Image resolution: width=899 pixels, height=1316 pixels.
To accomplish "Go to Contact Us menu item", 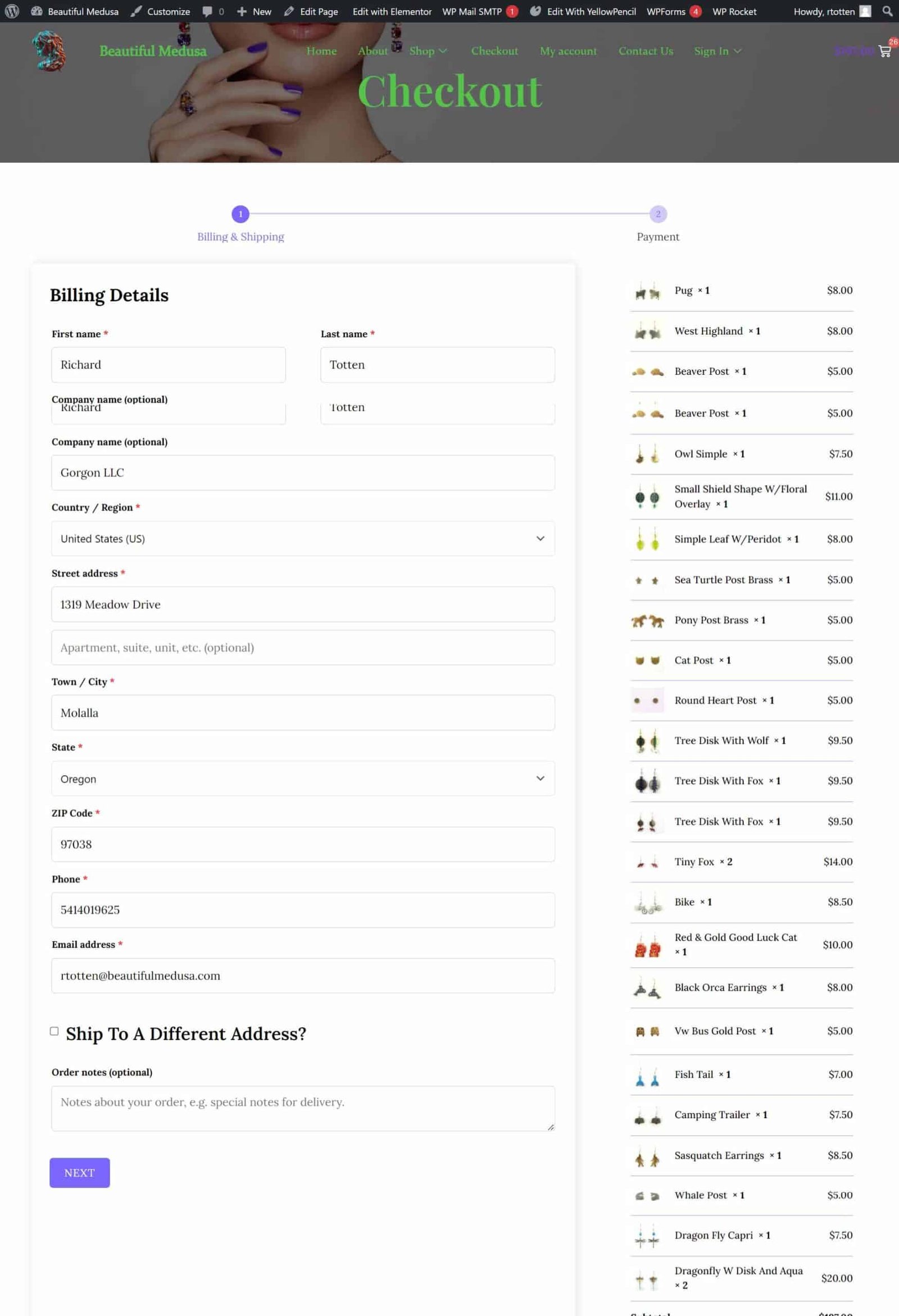I will coord(645,51).
